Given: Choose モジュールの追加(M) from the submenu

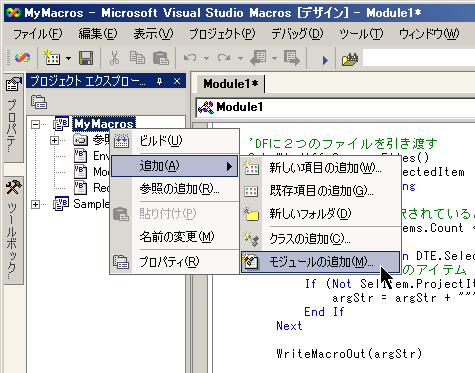Looking at the screenshot, I should [320, 262].
